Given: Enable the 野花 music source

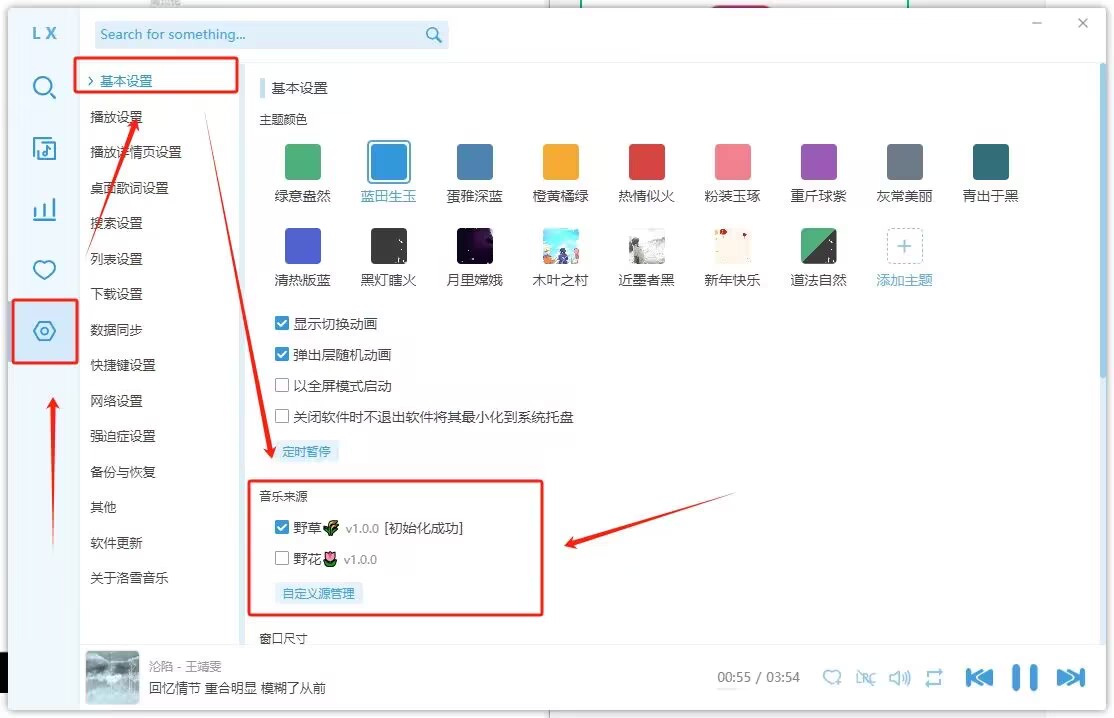Looking at the screenshot, I should [281, 559].
